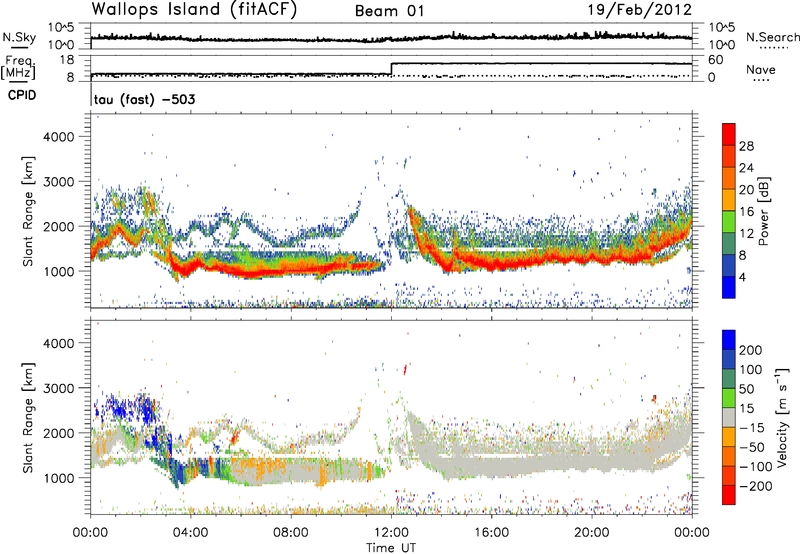
Task: Click the 'tau (fast) -503' text
Action: (145, 99)
